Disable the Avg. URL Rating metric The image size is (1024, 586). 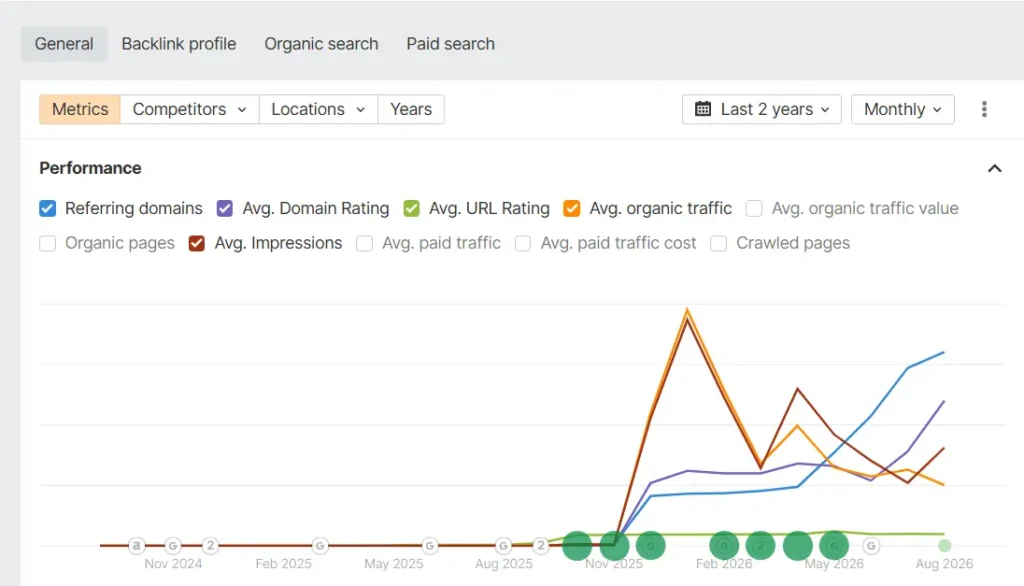(411, 208)
